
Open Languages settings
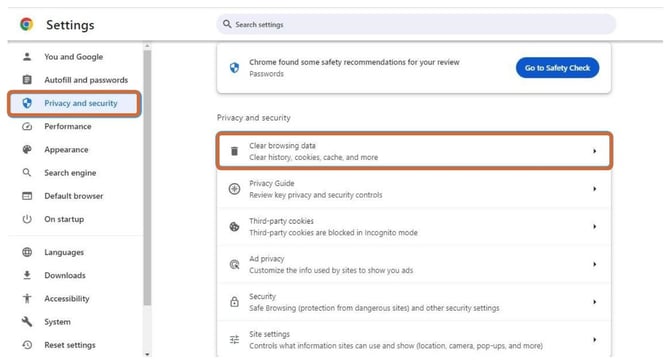64,252
